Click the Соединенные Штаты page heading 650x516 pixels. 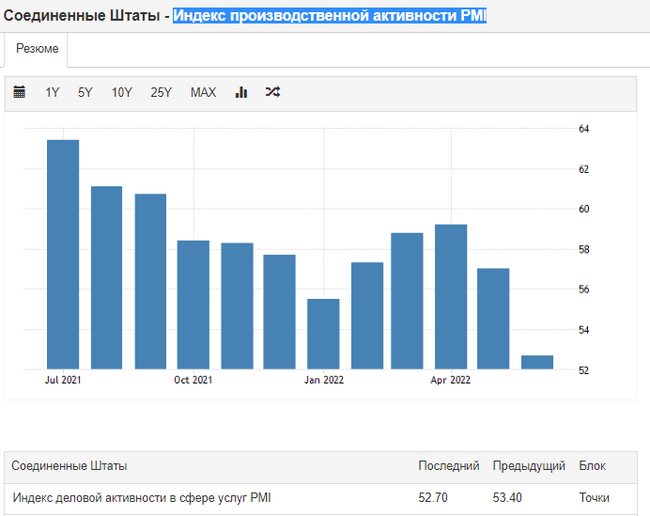[82, 16]
